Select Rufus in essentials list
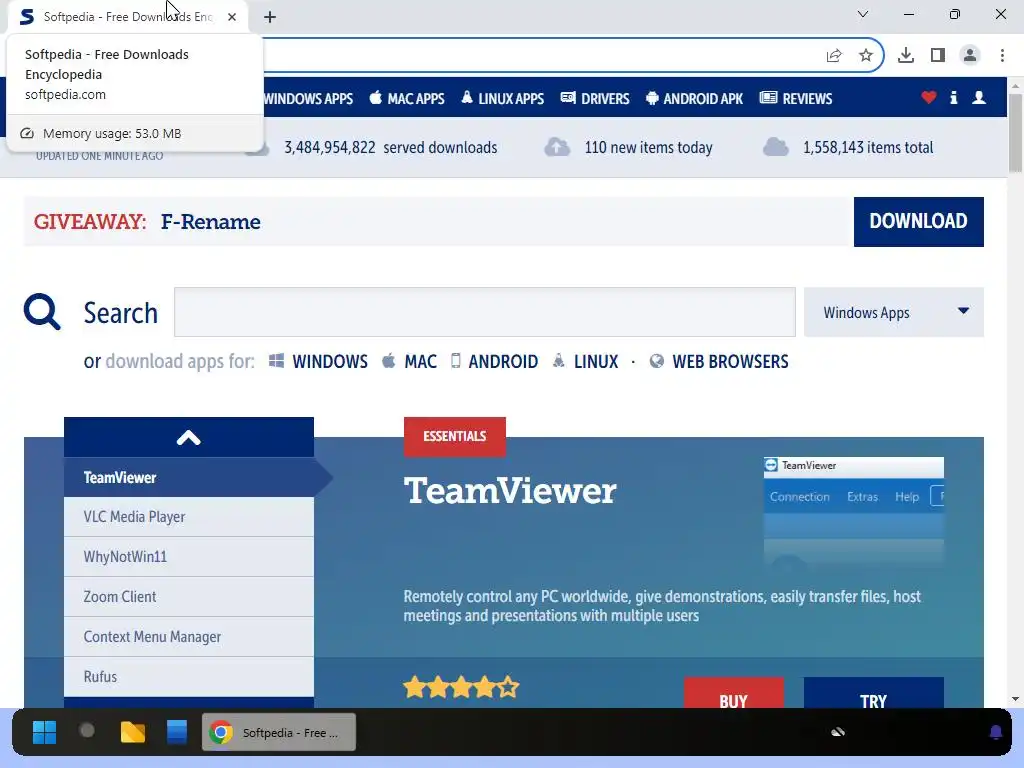 [189, 677]
